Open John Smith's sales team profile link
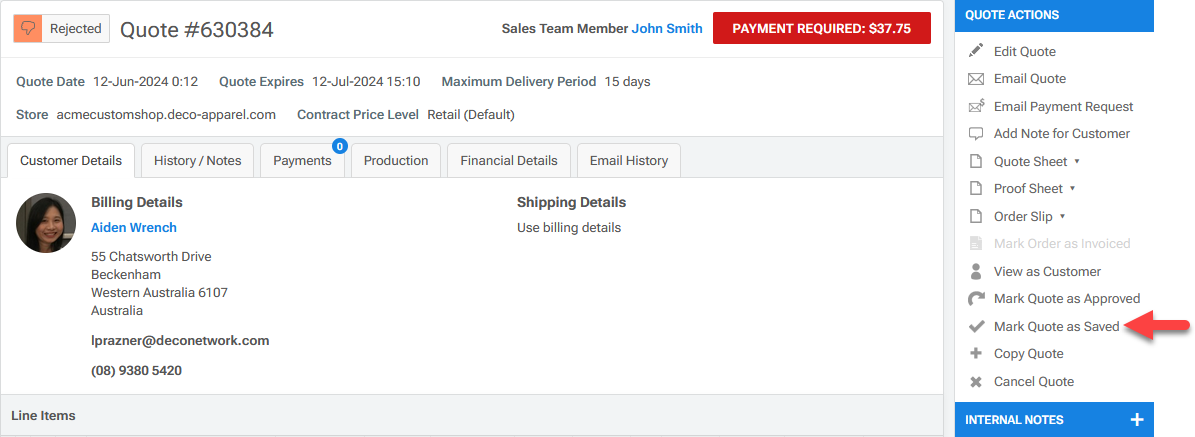Viewport: 1195px width, 437px height. (666, 28)
